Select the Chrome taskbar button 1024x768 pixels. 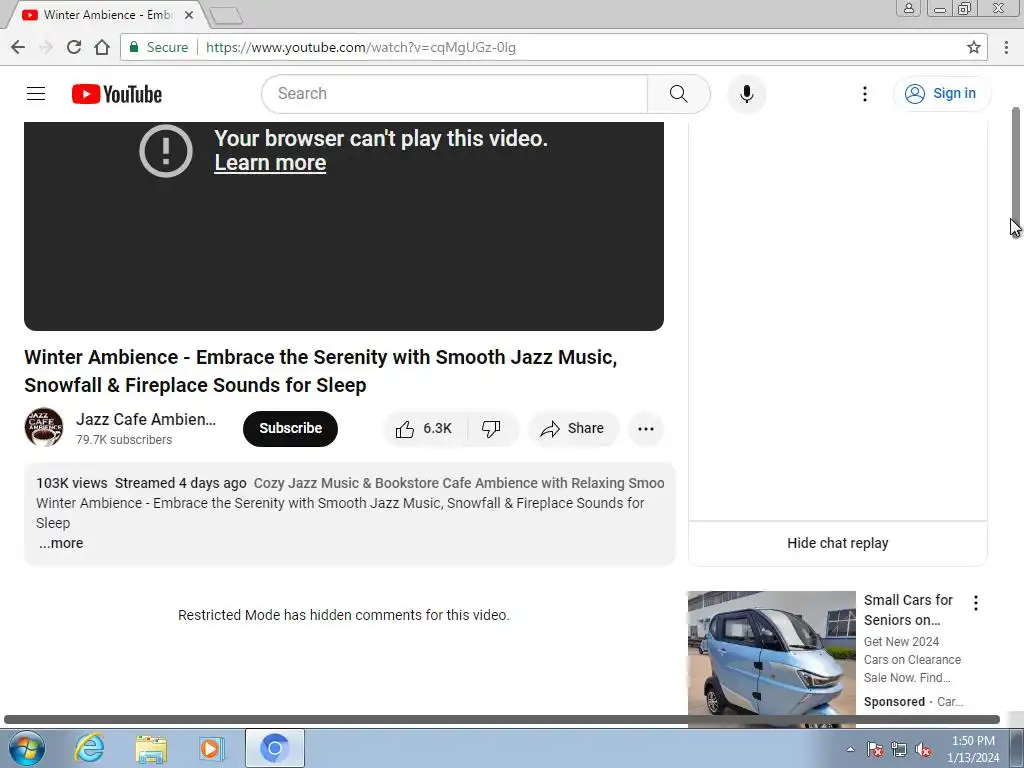pyautogui.click(x=275, y=748)
